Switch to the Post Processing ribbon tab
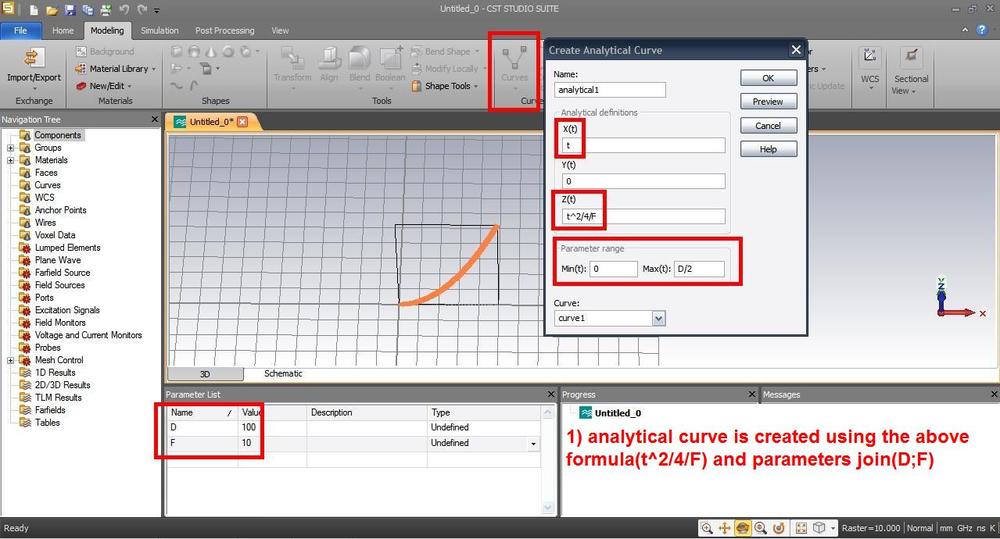1000x539 pixels. tap(224, 30)
